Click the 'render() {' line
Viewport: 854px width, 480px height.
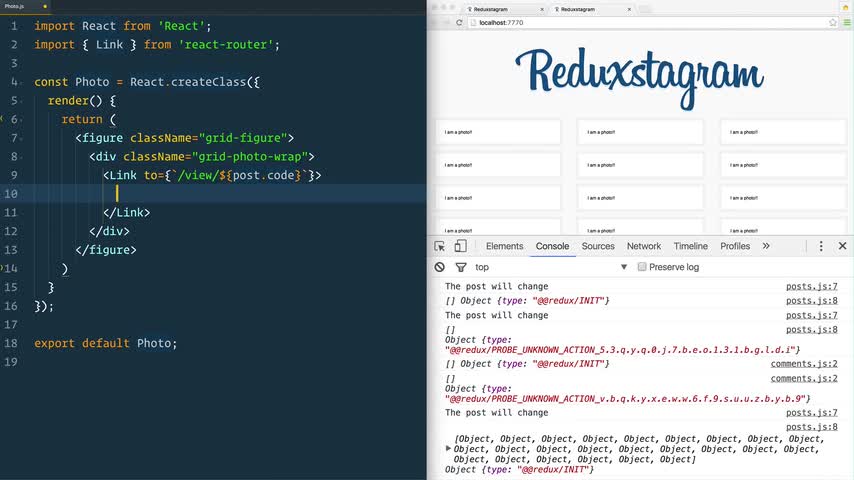point(82,101)
